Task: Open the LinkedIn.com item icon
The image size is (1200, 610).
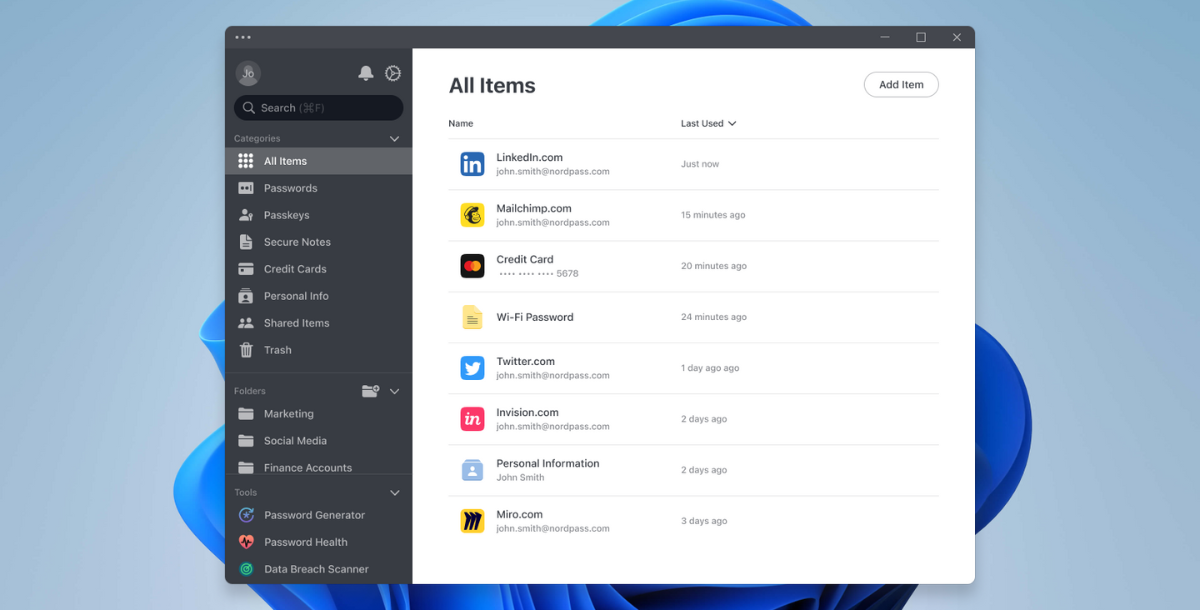Action: [x=472, y=164]
